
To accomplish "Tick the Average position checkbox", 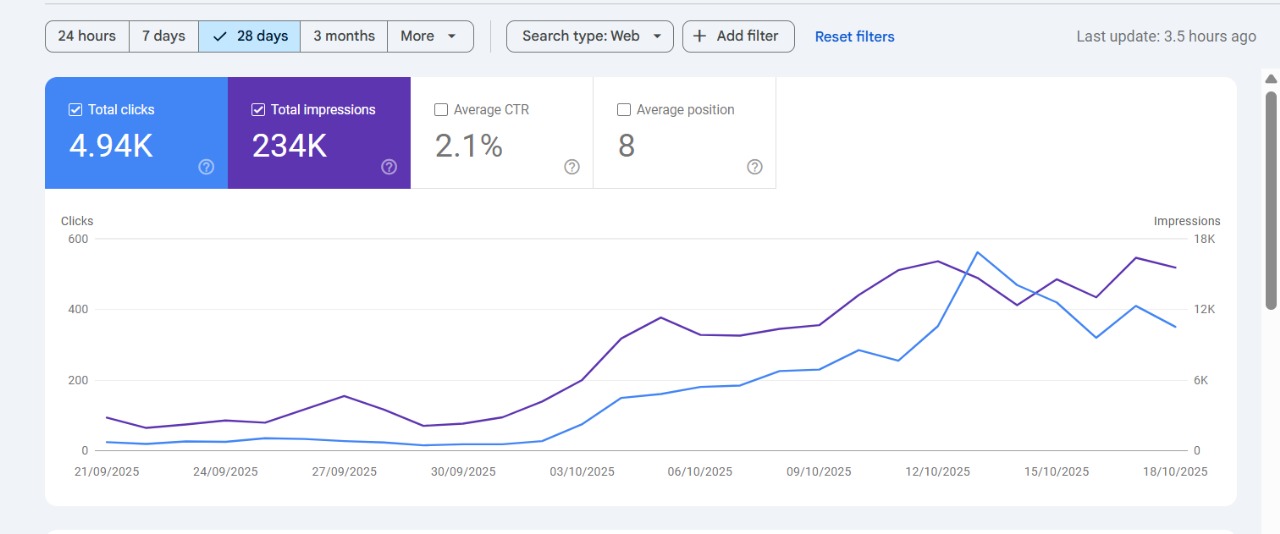I will (624, 110).
